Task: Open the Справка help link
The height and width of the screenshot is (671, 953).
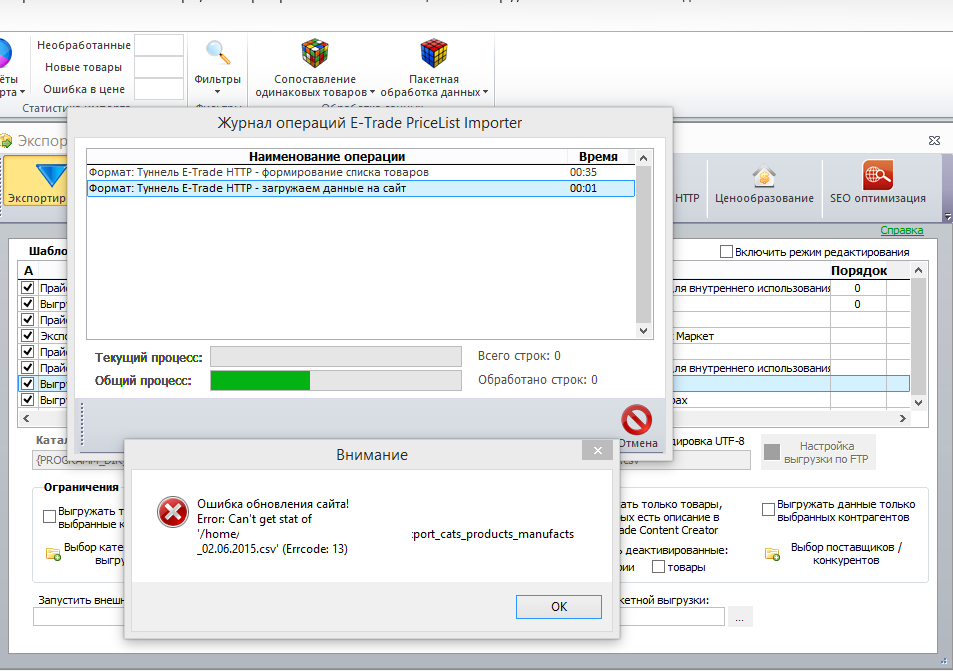Action: tap(901, 230)
